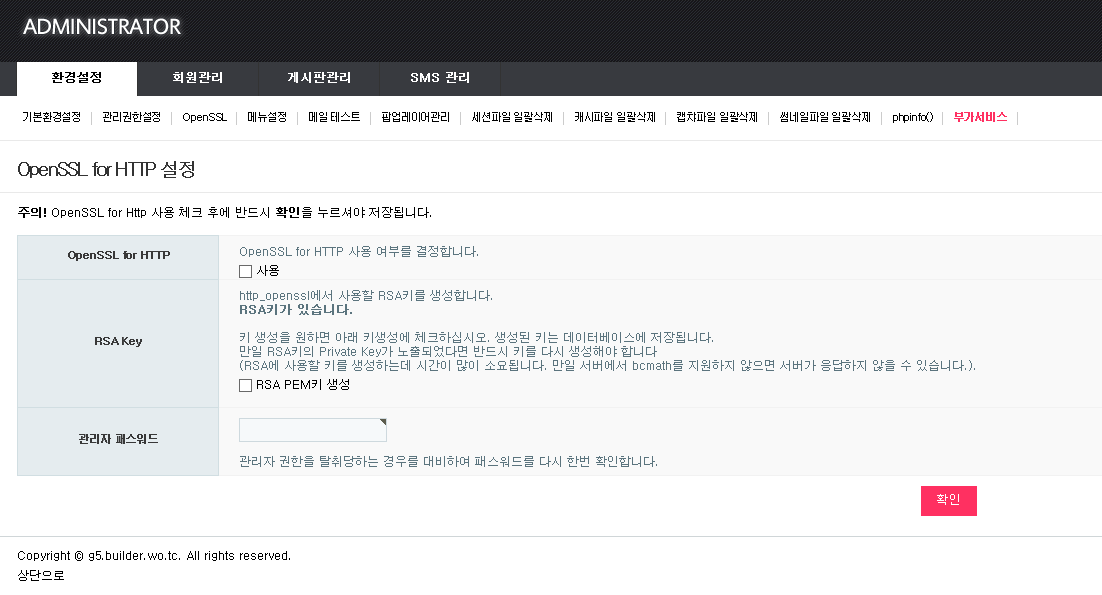Open 메뉴설정 from the submenu
This screenshot has height=595, width=1102.
pos(267,117)
